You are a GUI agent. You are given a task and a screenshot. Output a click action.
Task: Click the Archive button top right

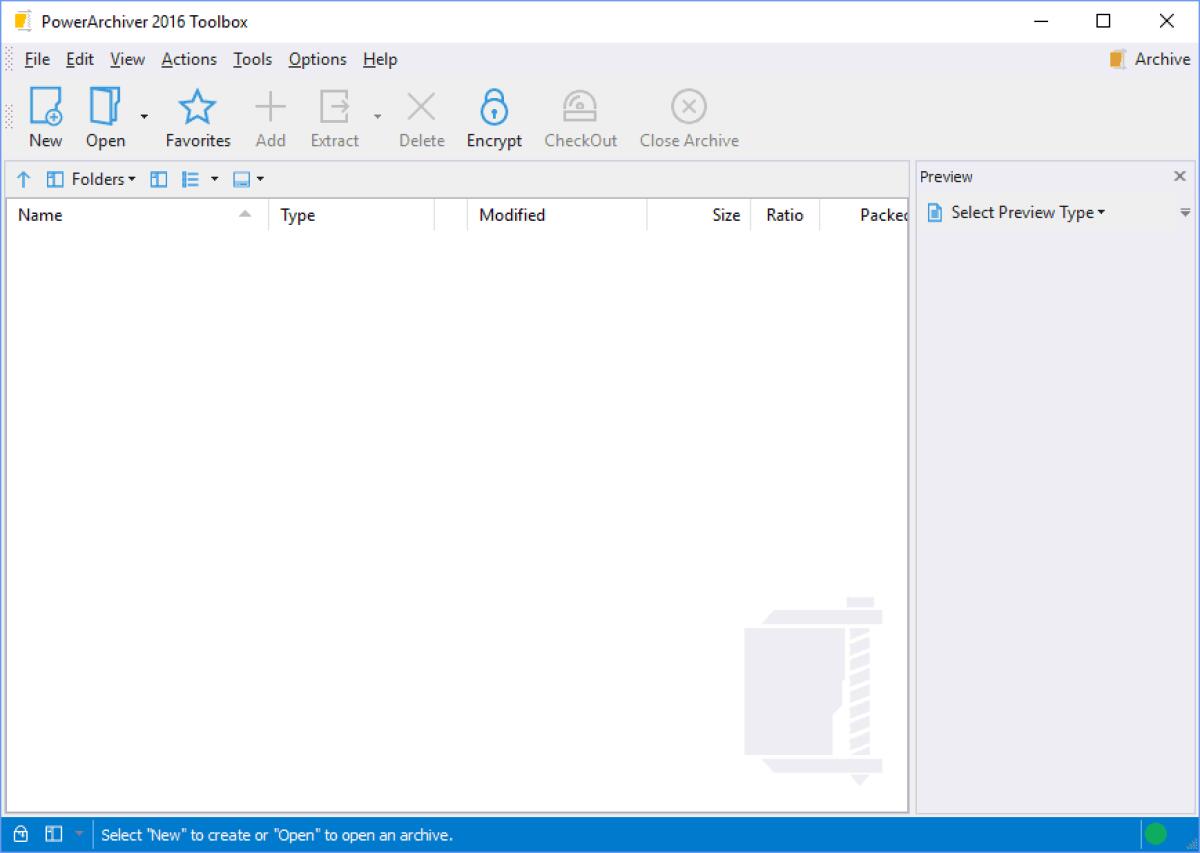(x=1149, y=59)
